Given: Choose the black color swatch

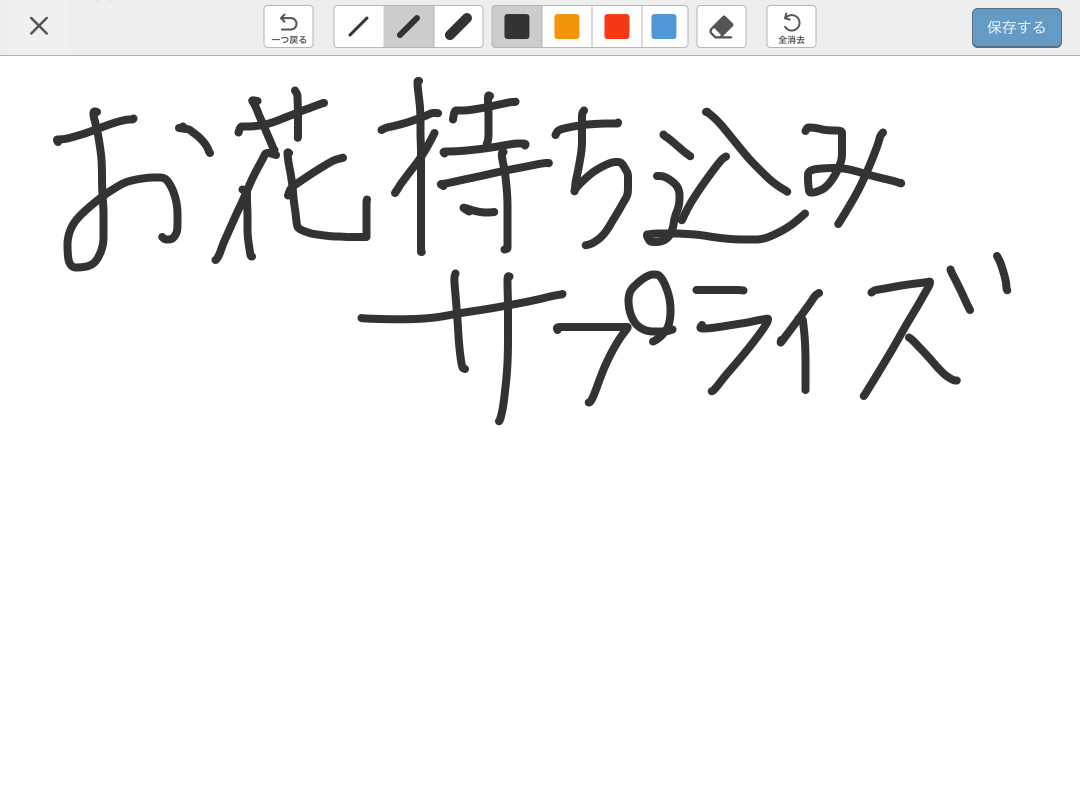Looking at the screenshot, I should point(517,27).
